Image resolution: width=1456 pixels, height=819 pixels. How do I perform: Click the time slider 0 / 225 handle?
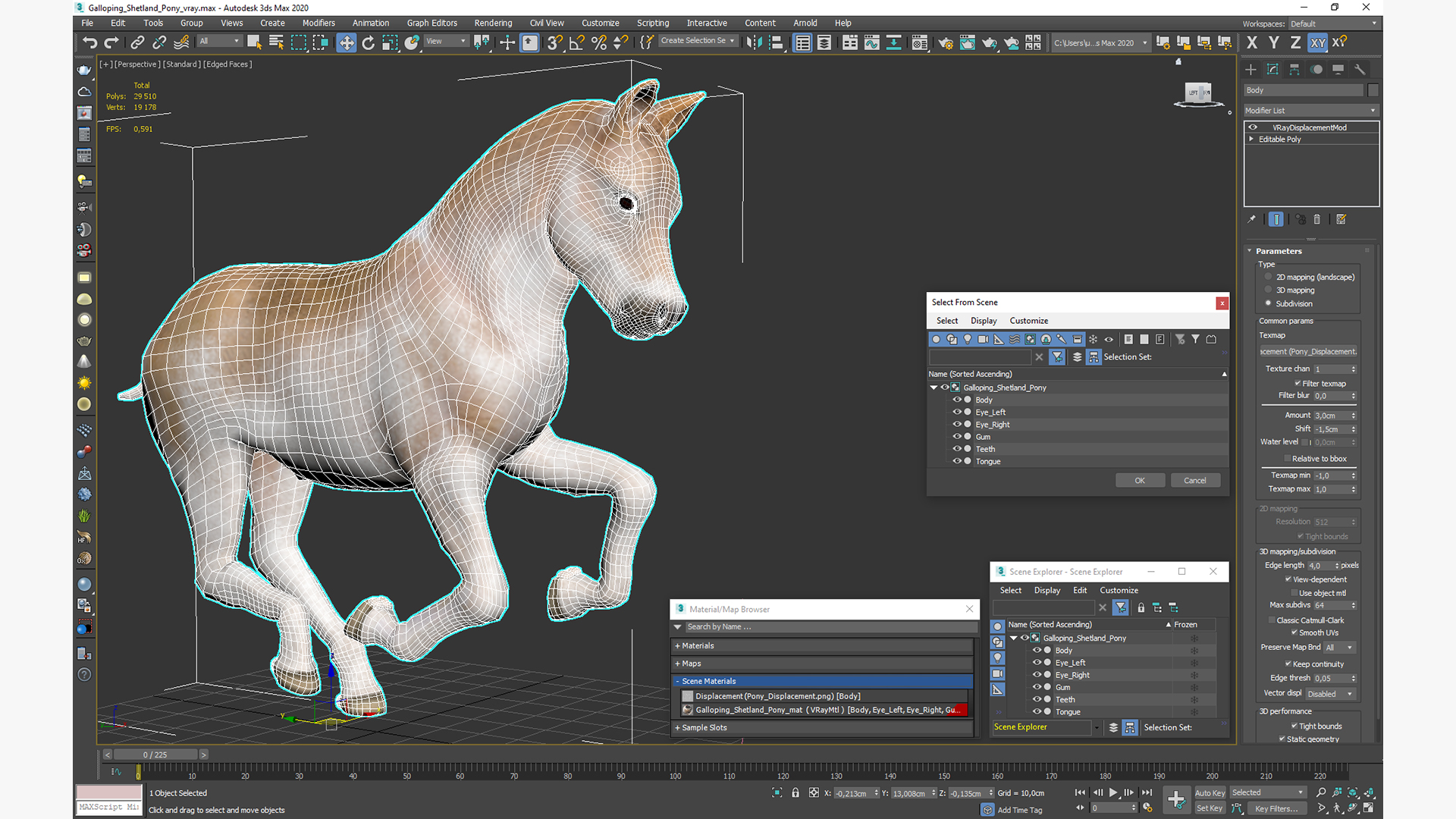click(x=155, y=755)
